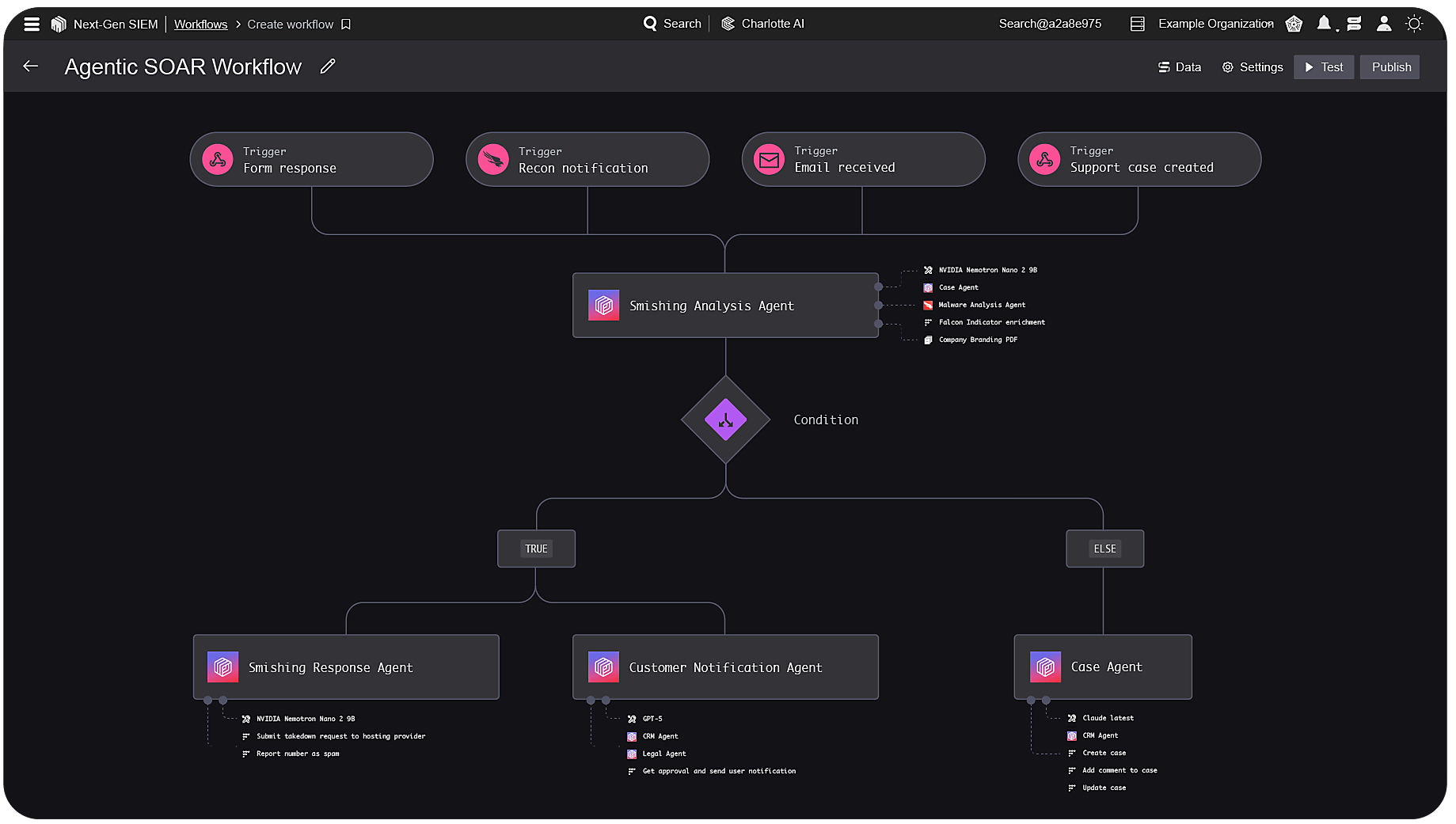Open the Data panel
This screenshot has width=1456, height=824.
[x=1179, y=67]
